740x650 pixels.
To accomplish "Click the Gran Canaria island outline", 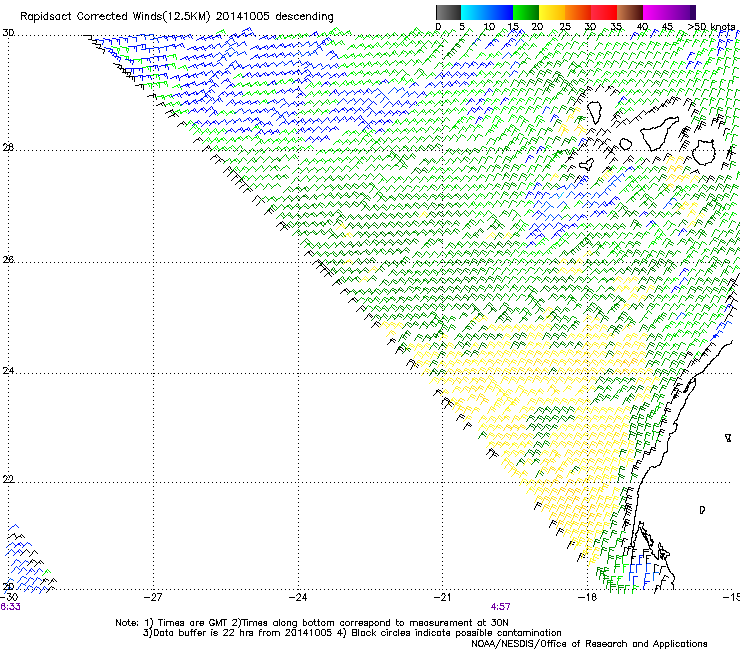I will (703, 152).
